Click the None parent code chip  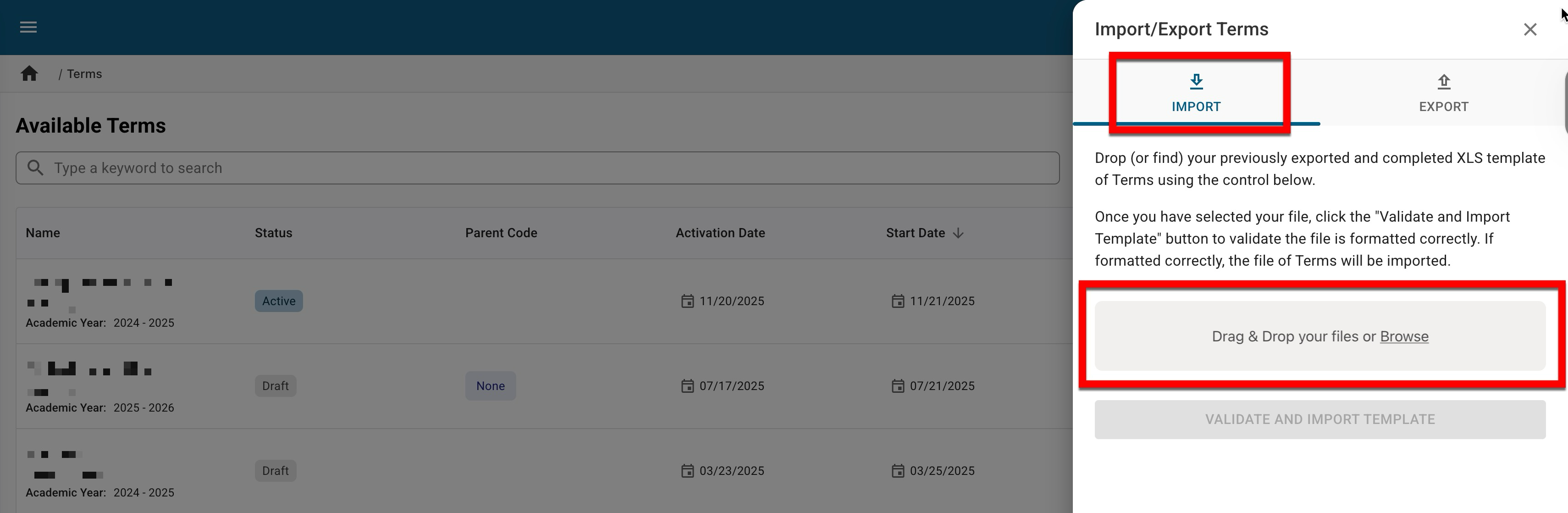(x=490, y=386)
